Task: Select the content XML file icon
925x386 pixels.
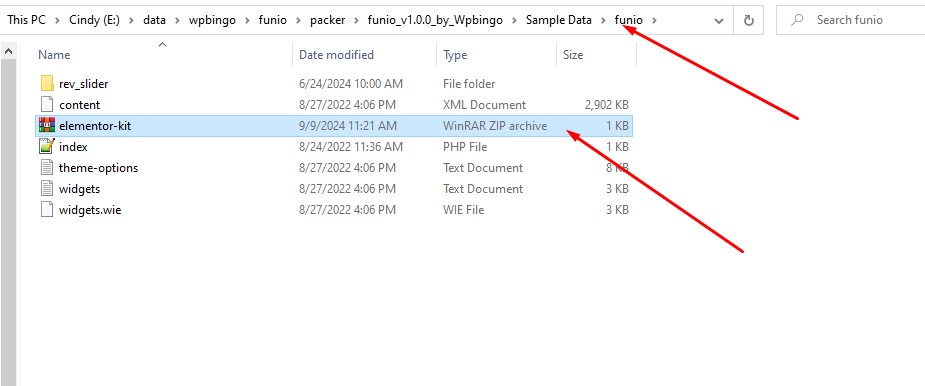Action: [47, 104]
